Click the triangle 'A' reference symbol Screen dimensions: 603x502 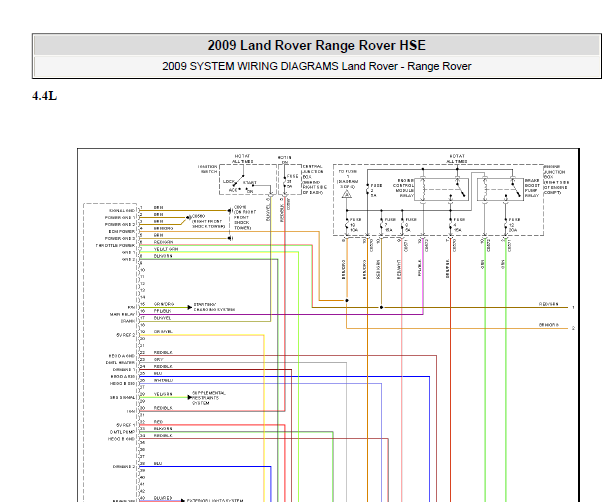(347, 194)
